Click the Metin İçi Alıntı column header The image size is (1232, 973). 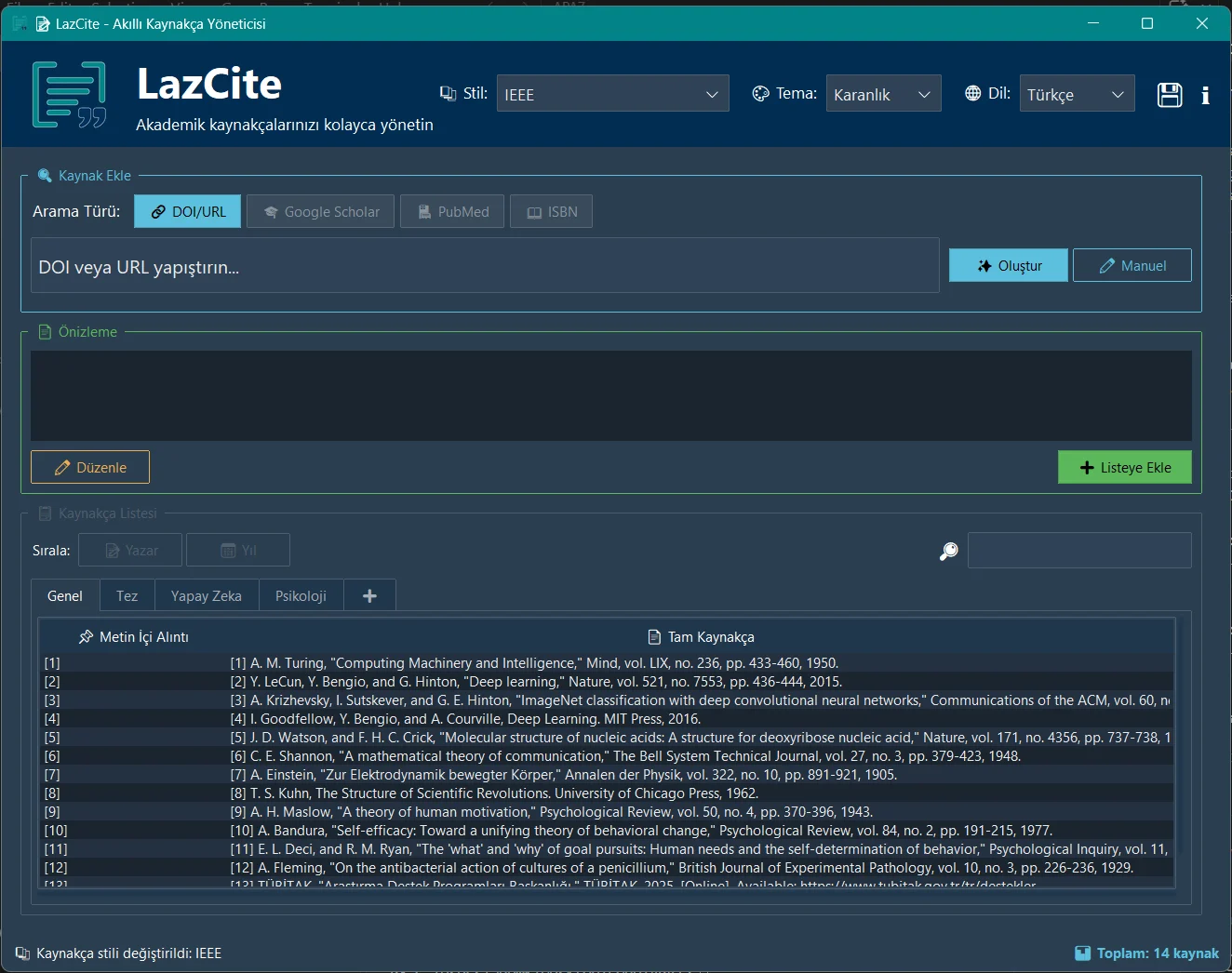pos(133,637)
